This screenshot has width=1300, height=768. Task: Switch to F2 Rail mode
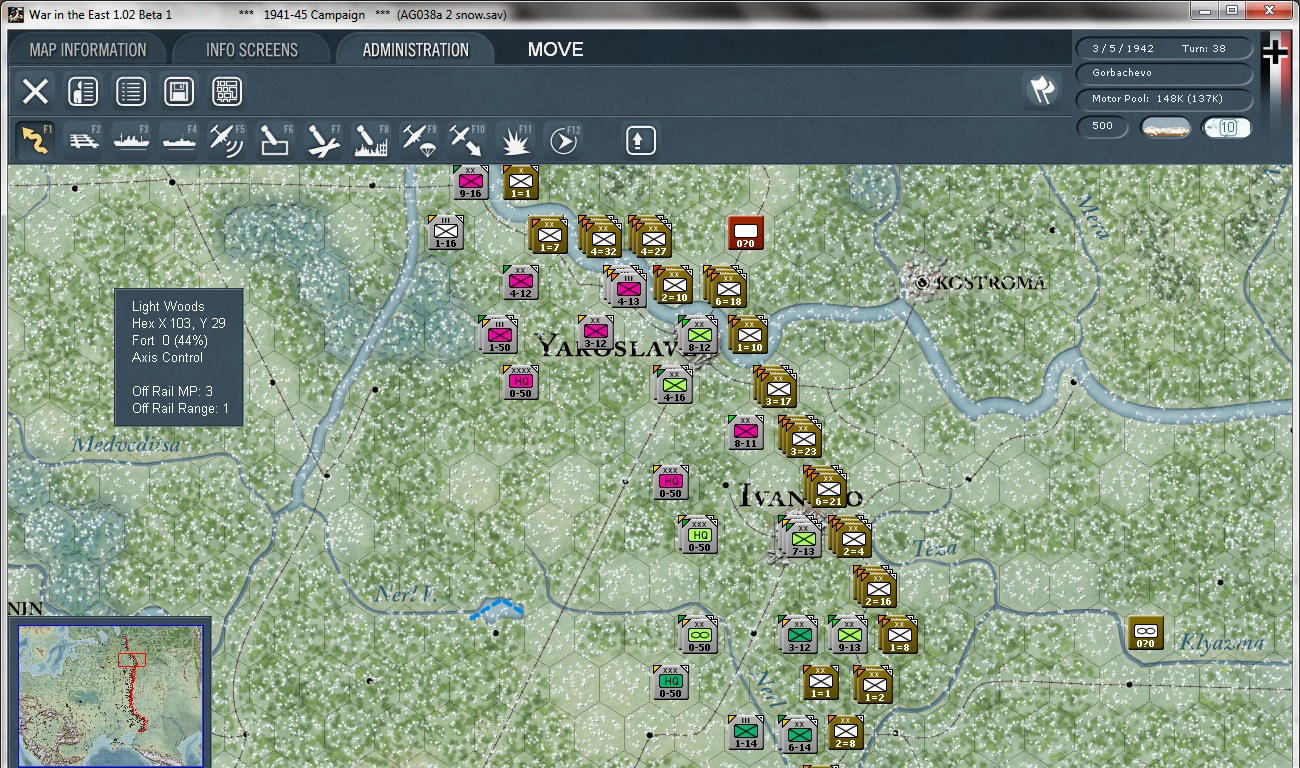(x=84, y=140)
